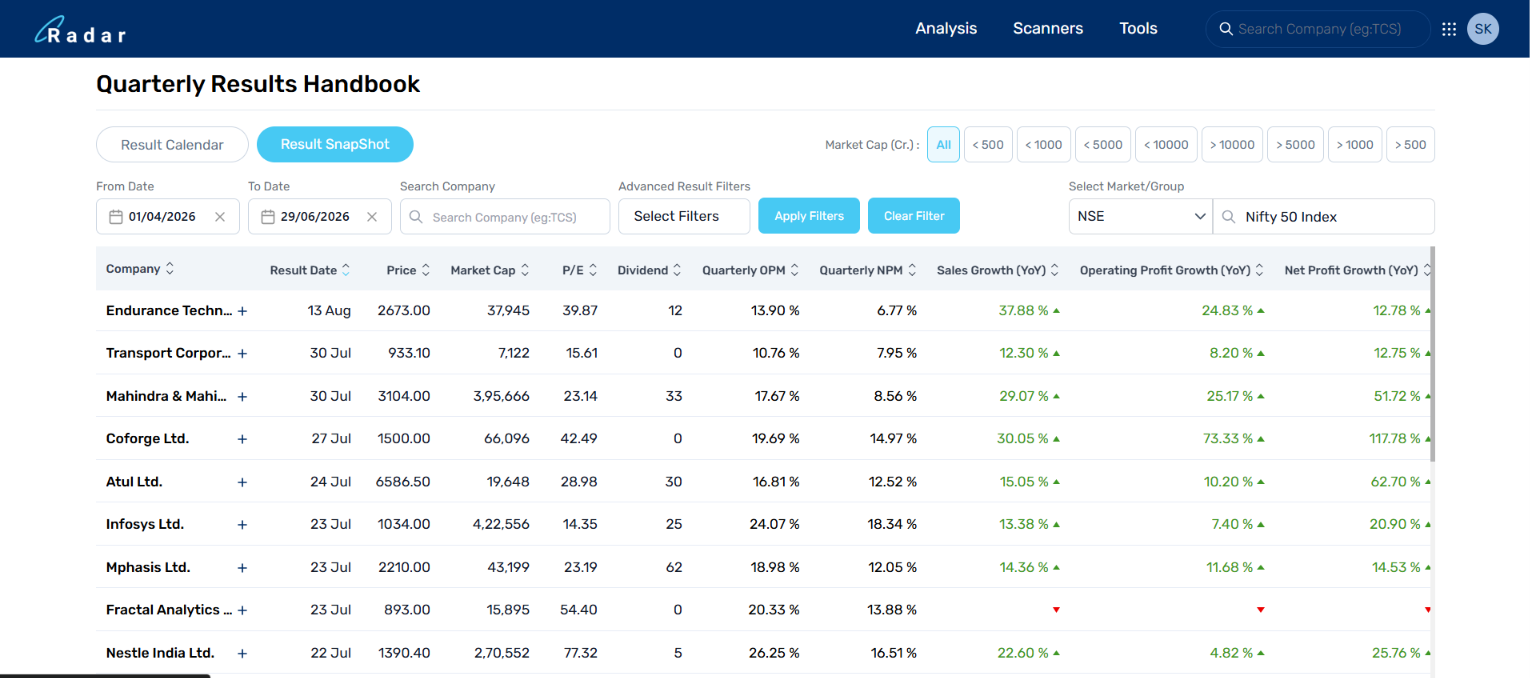Image resolution: width=1530 pixels, height=678 pixels.
Task: Sort by Dividend column
Action: (677, 270)
